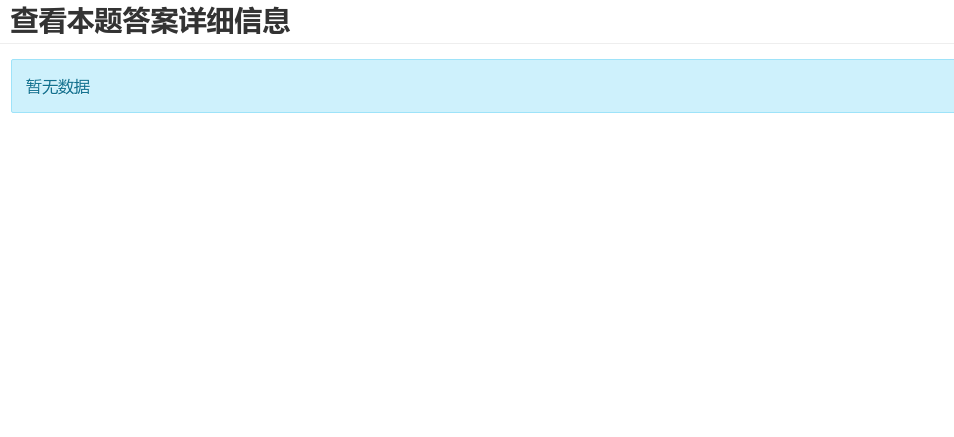Click 数据 in the no-data notice
The image size is (954, 437).
click(x=74, y=87)
